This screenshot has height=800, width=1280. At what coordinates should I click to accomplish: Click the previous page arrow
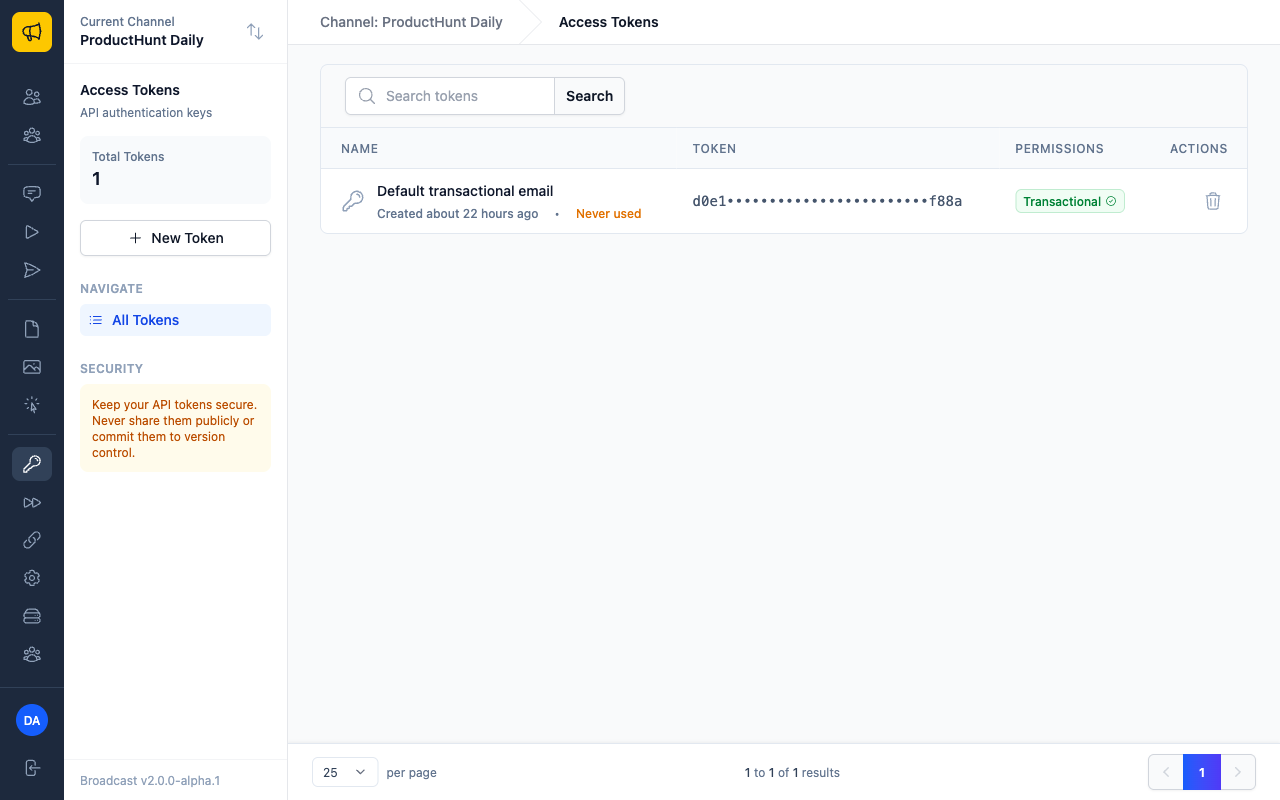pos(1166,772)
